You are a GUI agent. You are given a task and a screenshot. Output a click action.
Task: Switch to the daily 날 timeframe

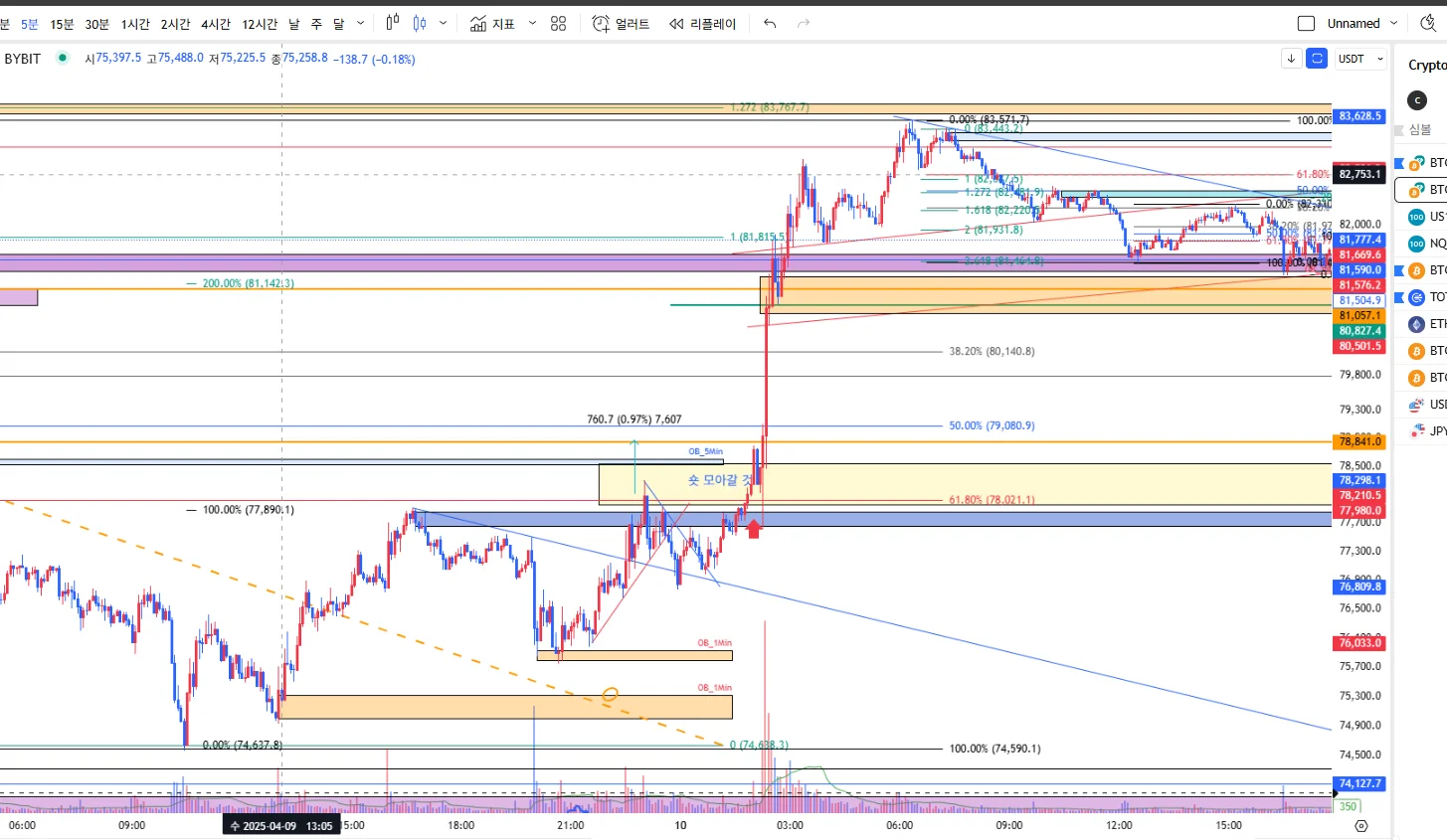(294, 24)
